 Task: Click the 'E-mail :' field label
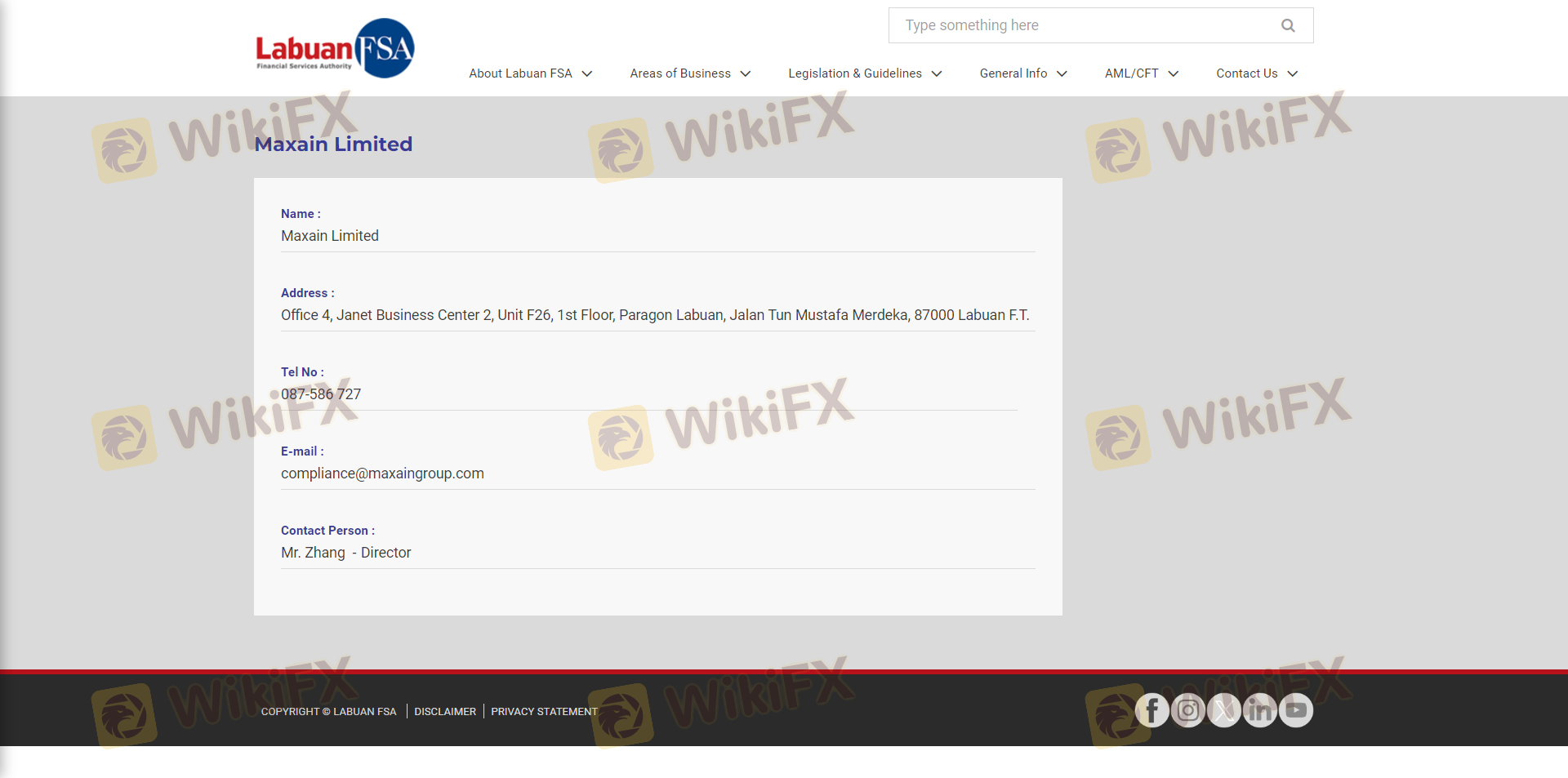302,451
